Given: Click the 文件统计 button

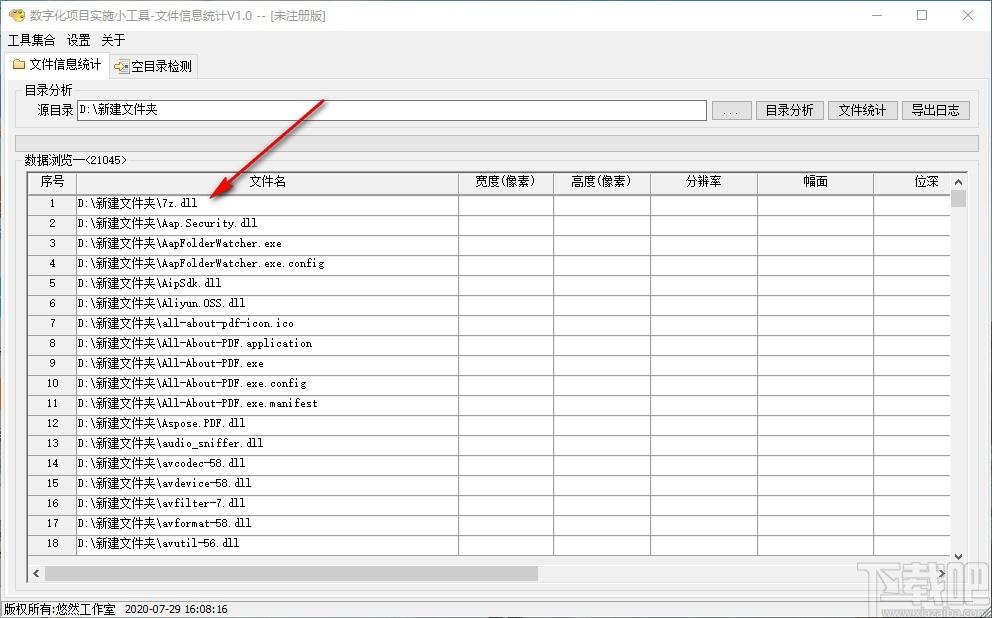Looking at the screenshot, I should 862,111.
